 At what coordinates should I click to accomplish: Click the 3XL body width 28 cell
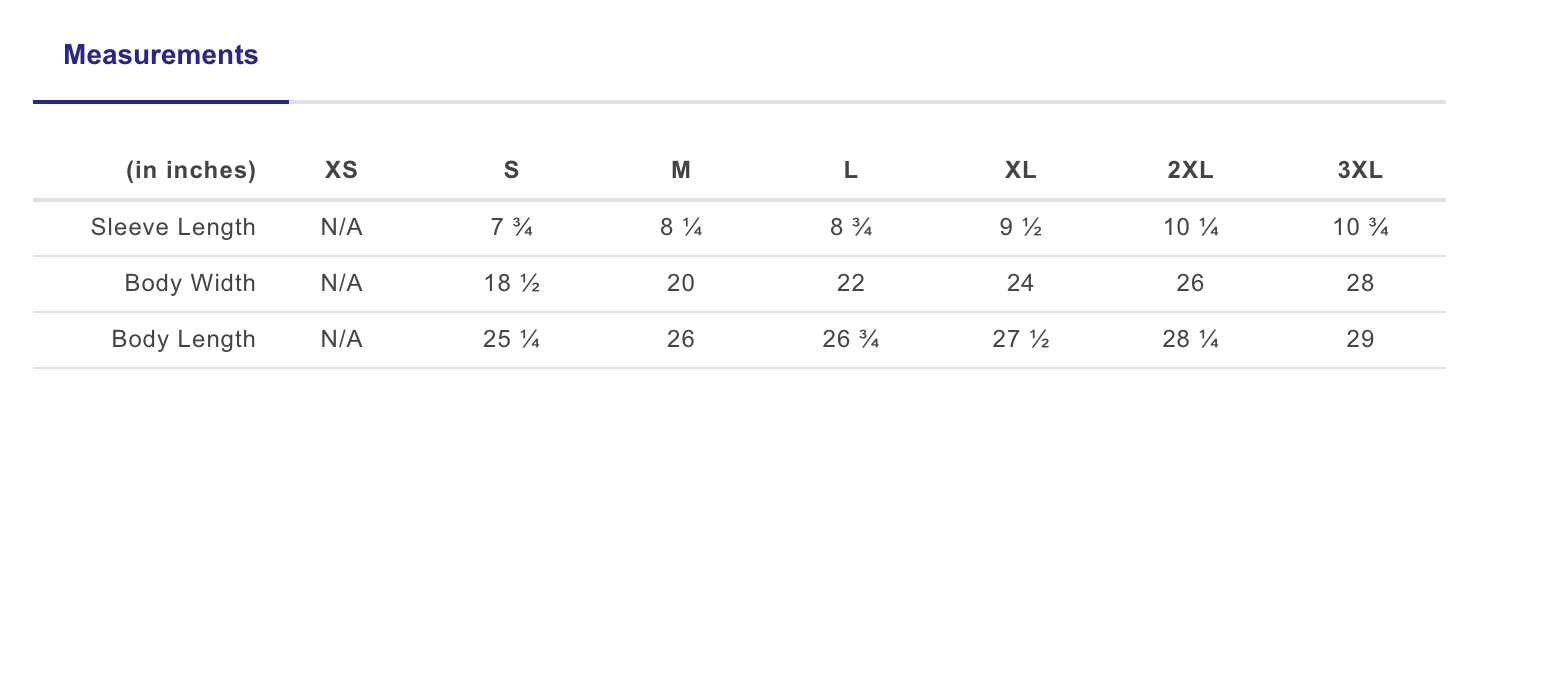pos(1360,283)
